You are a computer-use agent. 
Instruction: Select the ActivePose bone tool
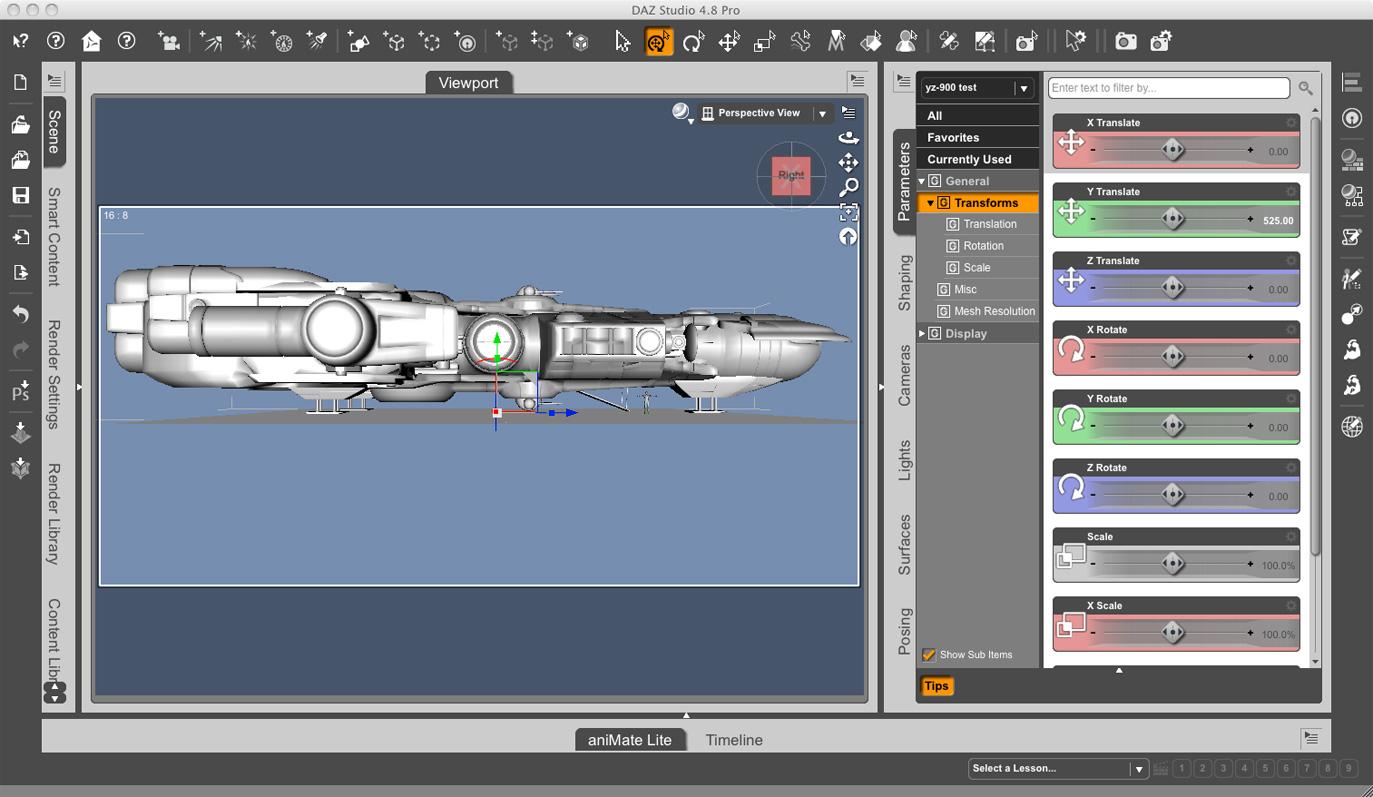point(800,41)
